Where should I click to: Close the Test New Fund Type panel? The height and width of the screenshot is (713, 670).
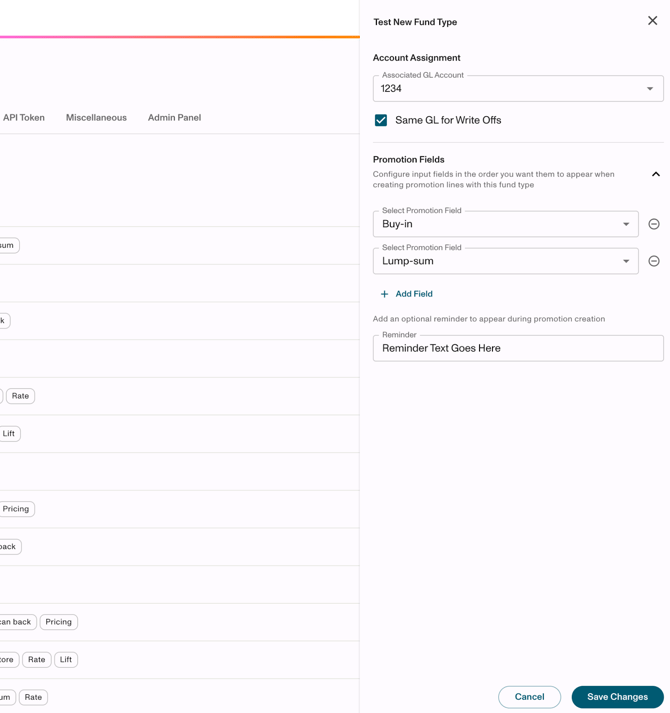pyautogui.click(x=652, y=21)
